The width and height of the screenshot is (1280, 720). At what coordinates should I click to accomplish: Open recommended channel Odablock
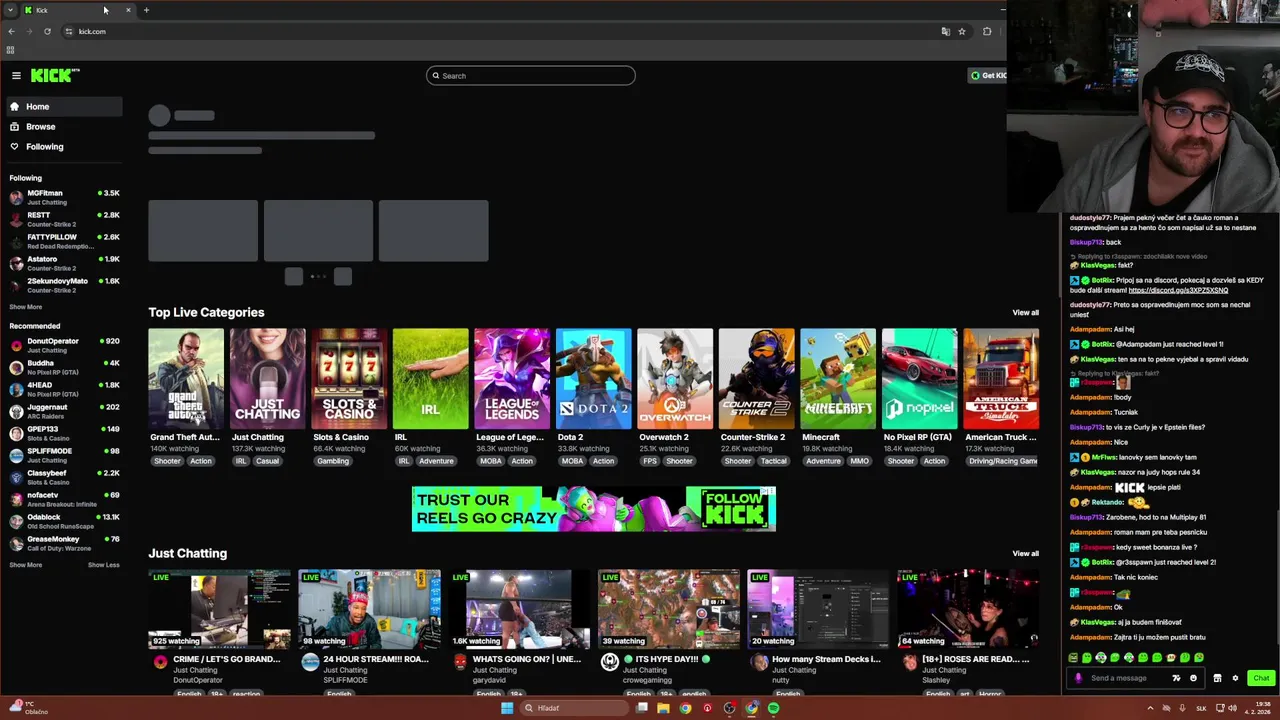click(64, 521)
